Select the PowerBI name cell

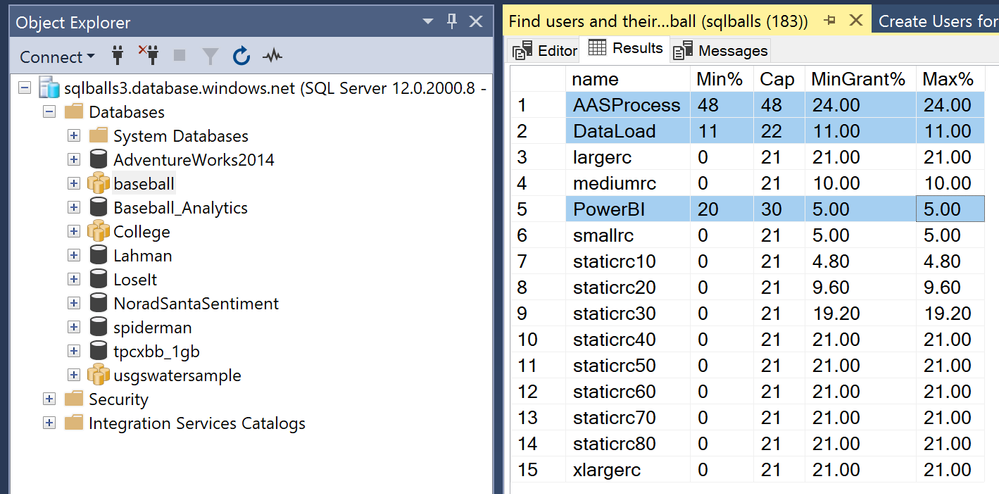click(628, 209)
